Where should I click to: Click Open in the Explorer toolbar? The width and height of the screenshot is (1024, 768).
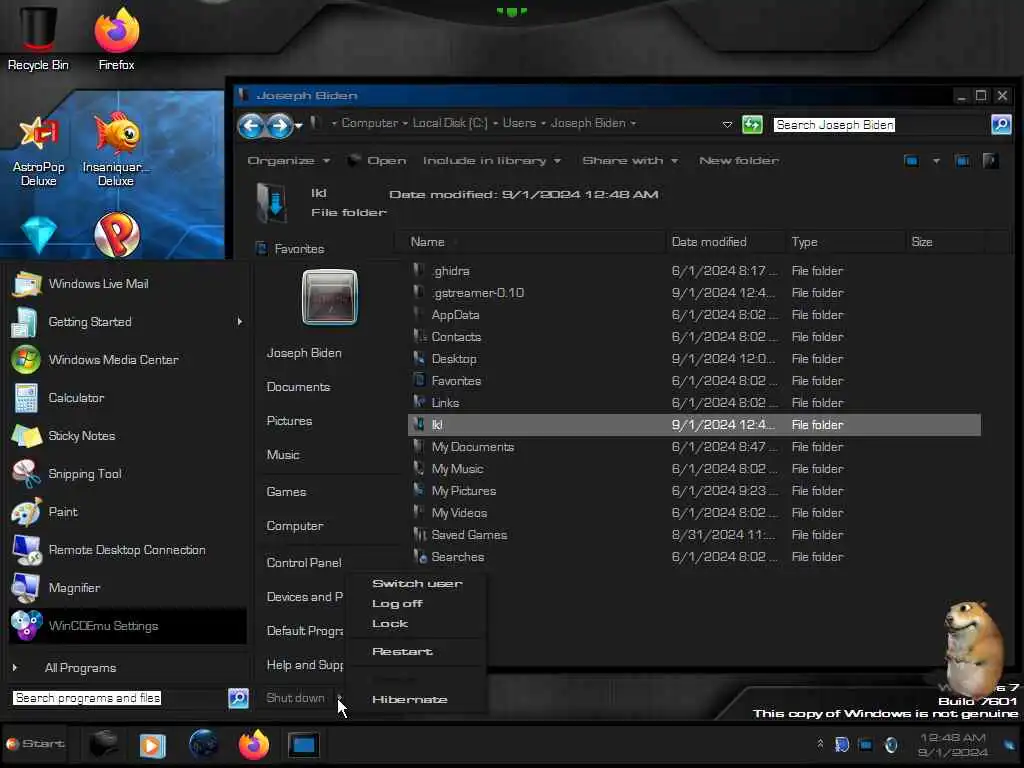(x=377, y=161)
